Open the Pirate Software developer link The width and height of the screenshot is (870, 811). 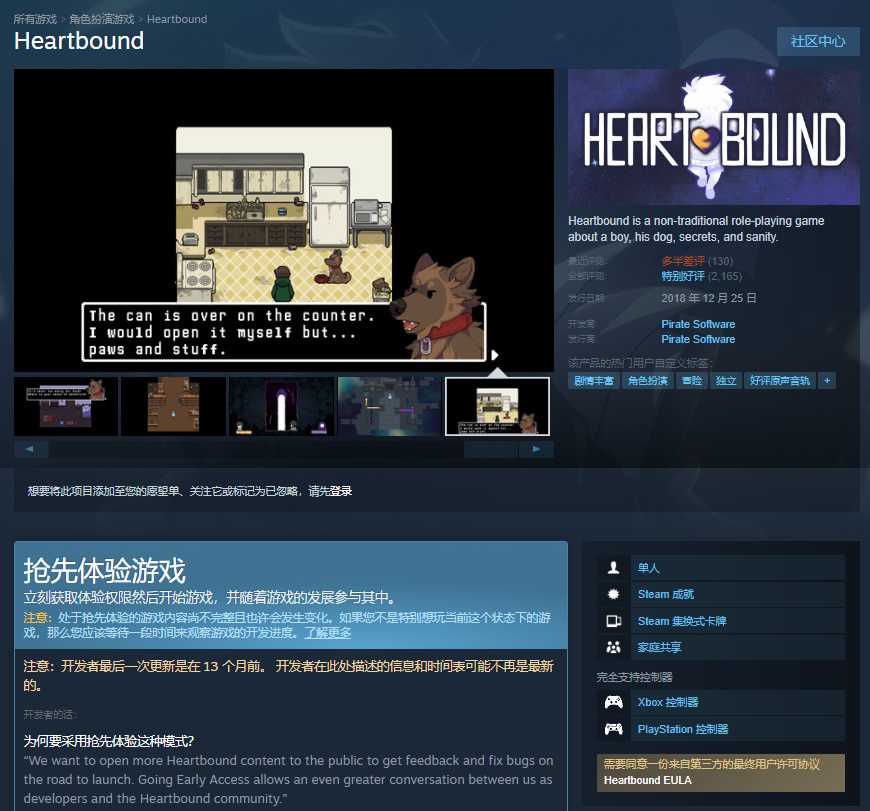[698, 324]
